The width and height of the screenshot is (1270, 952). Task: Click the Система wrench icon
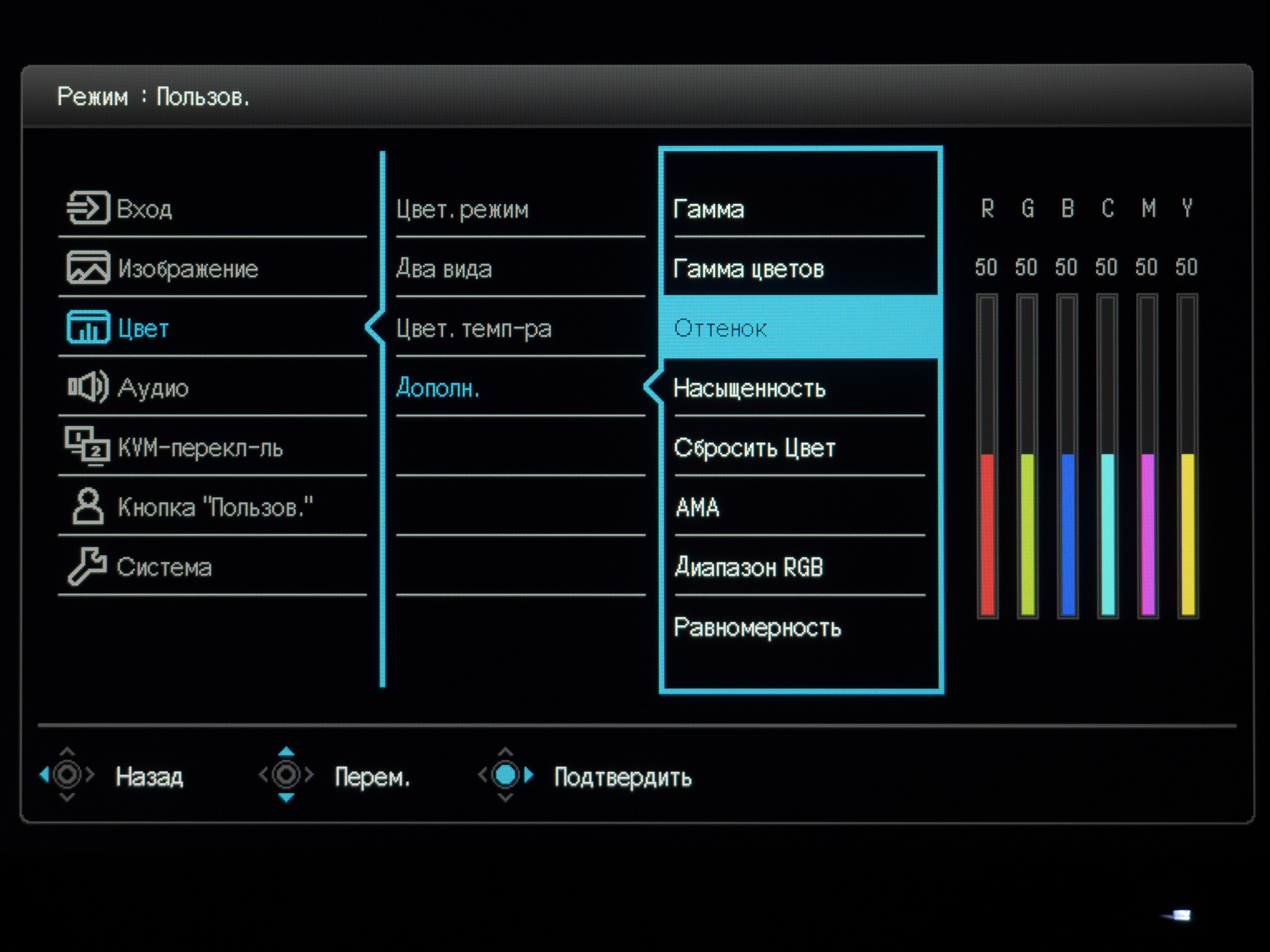[88, 567]
